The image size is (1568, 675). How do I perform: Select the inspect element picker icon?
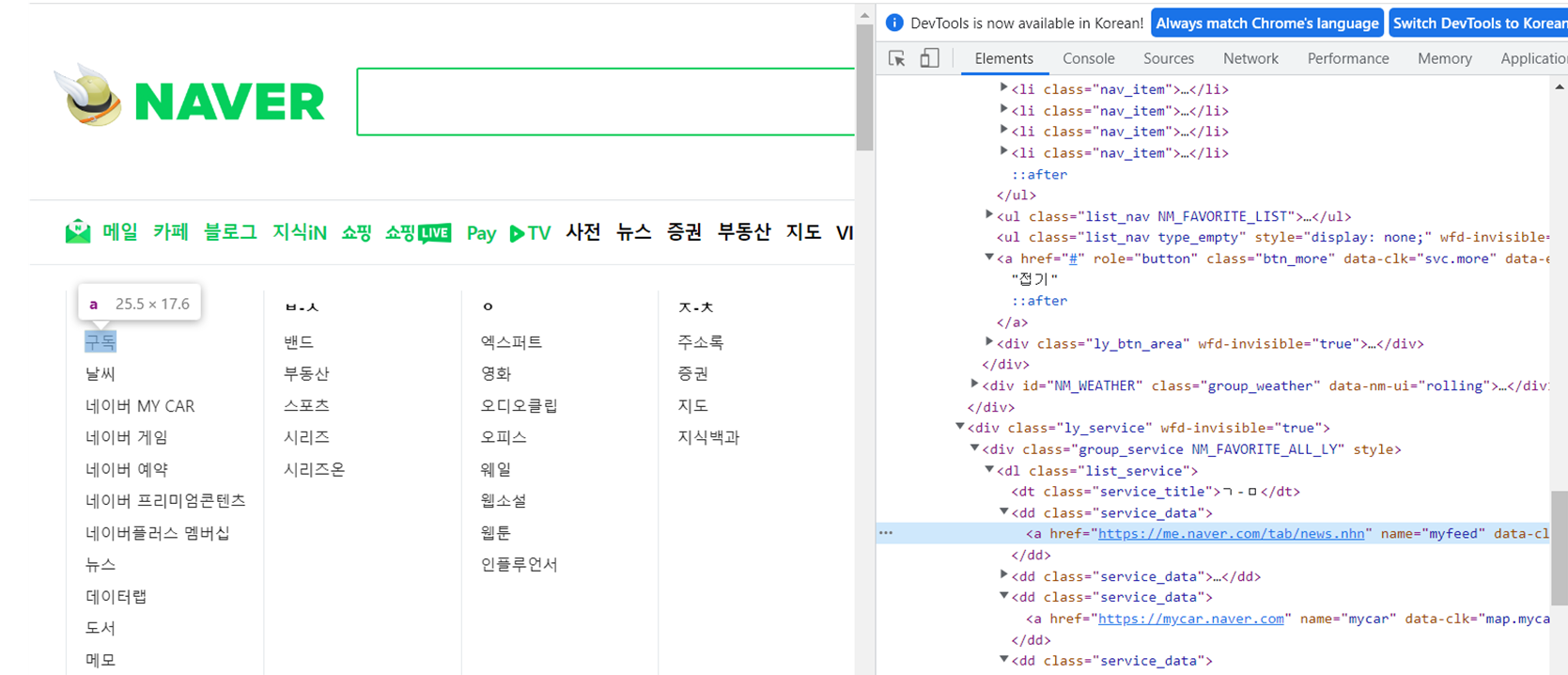(896, 58)
